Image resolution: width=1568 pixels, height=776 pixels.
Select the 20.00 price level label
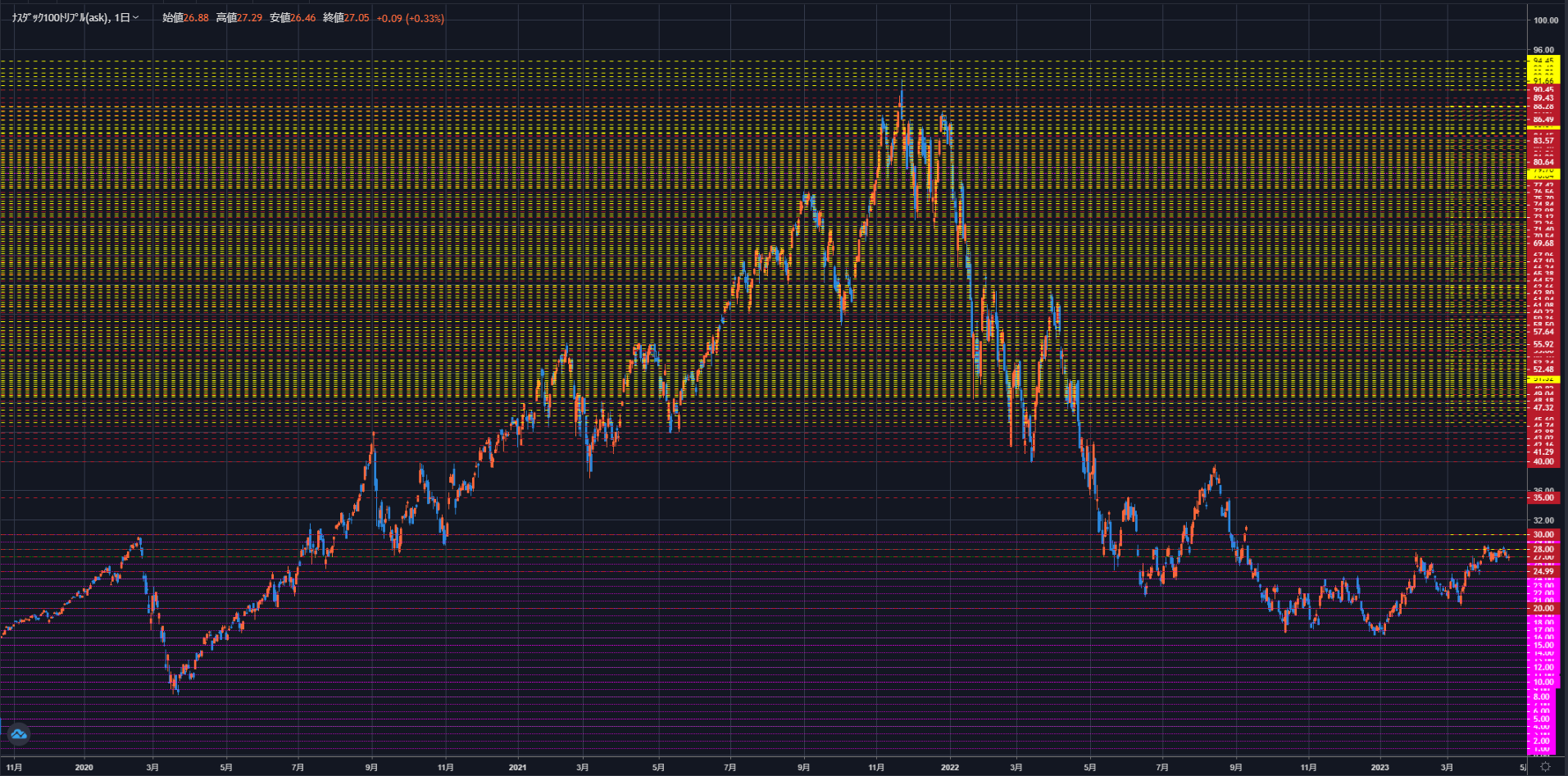tap(1543, 608)
